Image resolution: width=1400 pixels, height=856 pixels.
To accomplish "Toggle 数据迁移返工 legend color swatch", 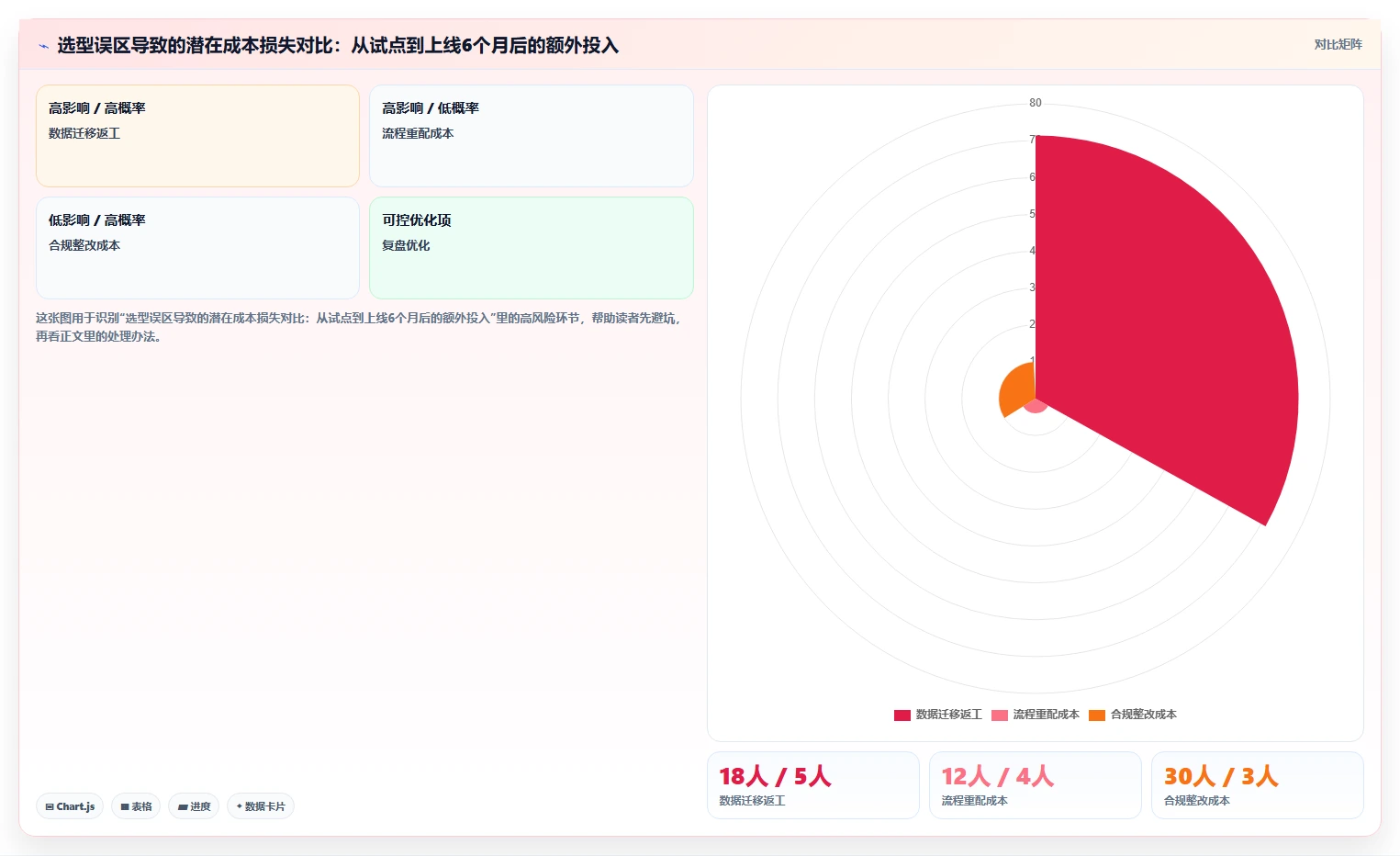I will [x=902, y=715].
